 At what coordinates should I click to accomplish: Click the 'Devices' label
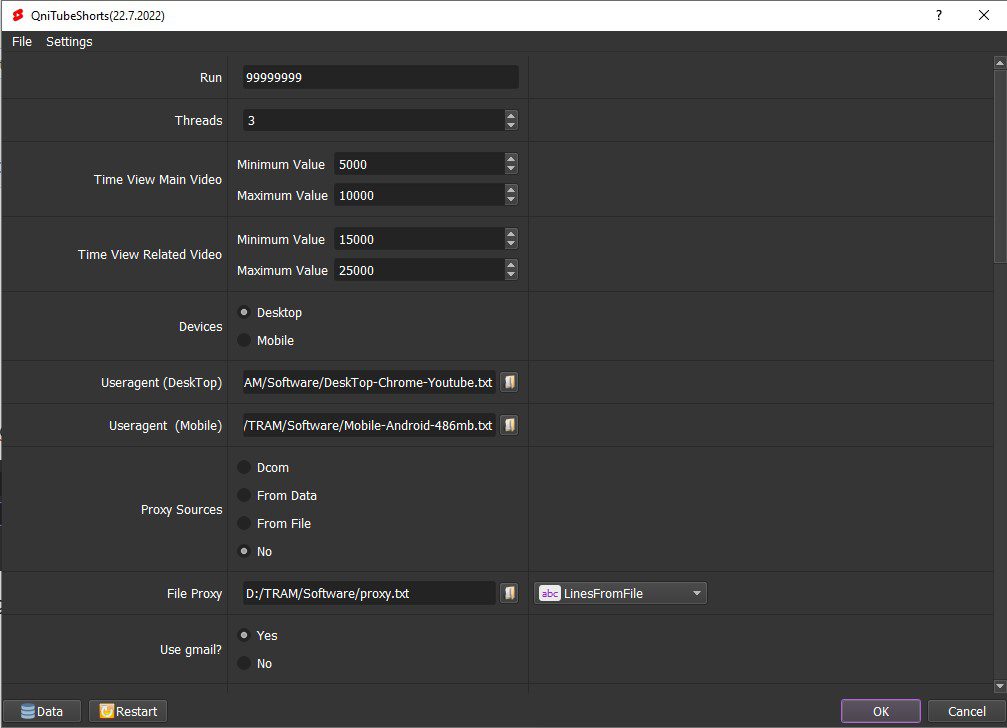coord(200,327)
